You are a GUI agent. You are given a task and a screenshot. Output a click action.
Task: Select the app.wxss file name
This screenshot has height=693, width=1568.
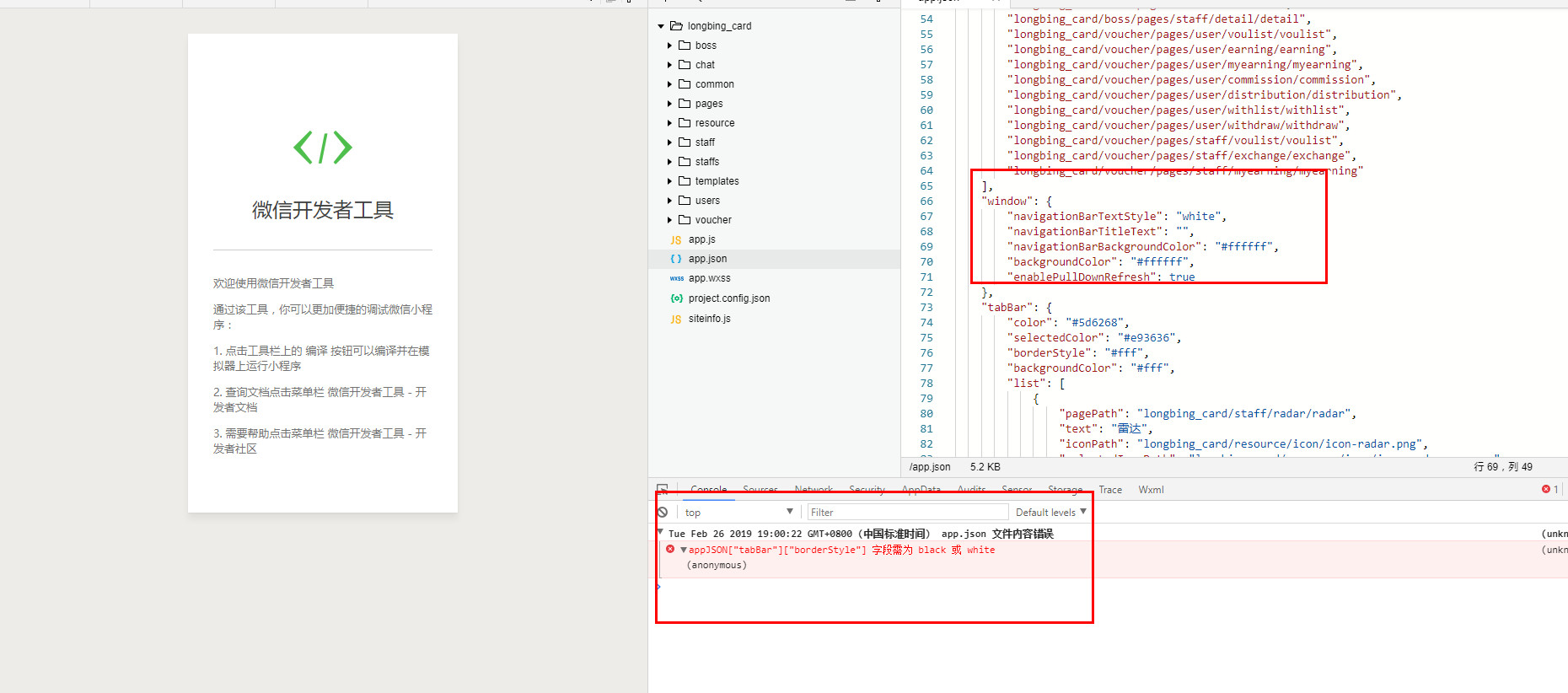(710, 278)
